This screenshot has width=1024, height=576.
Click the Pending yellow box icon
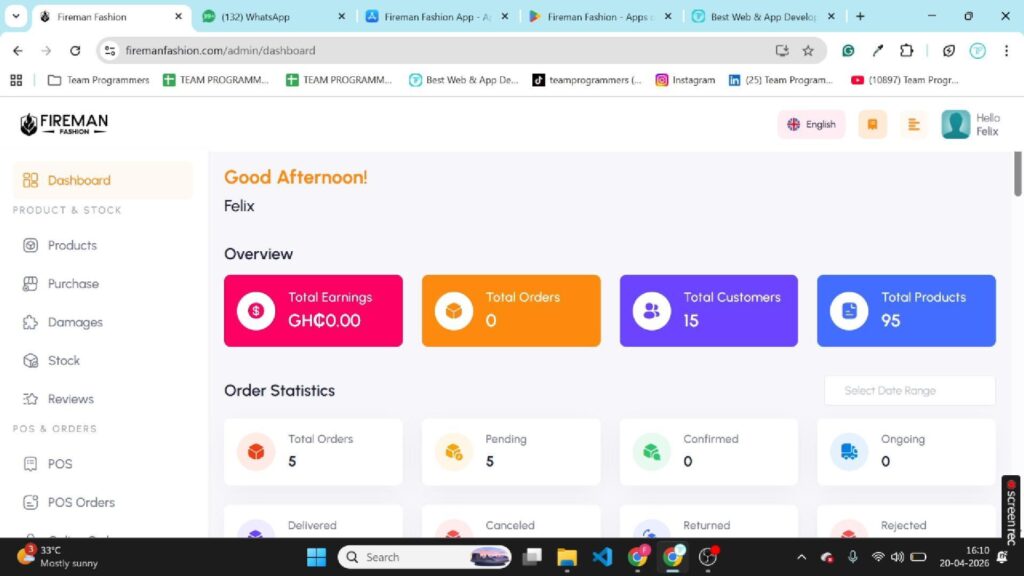(453, 451)
